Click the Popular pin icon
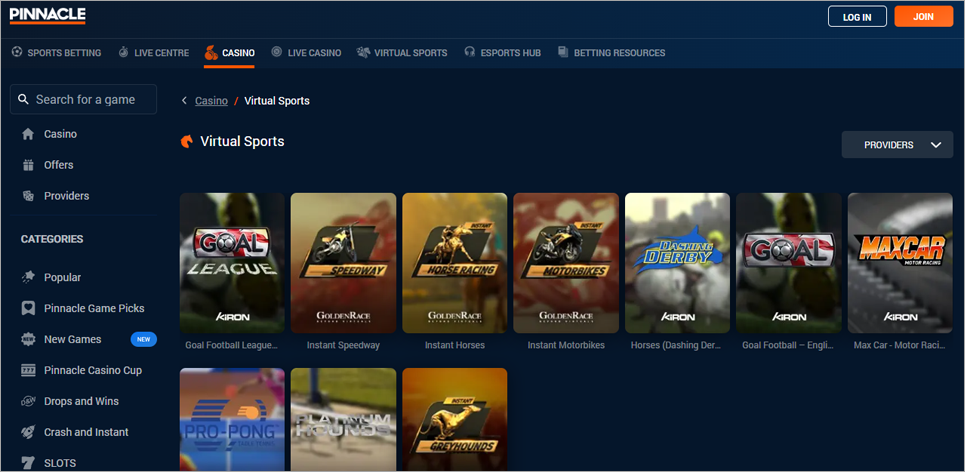This screenshot has width=965, height=472. pos(28,277)
